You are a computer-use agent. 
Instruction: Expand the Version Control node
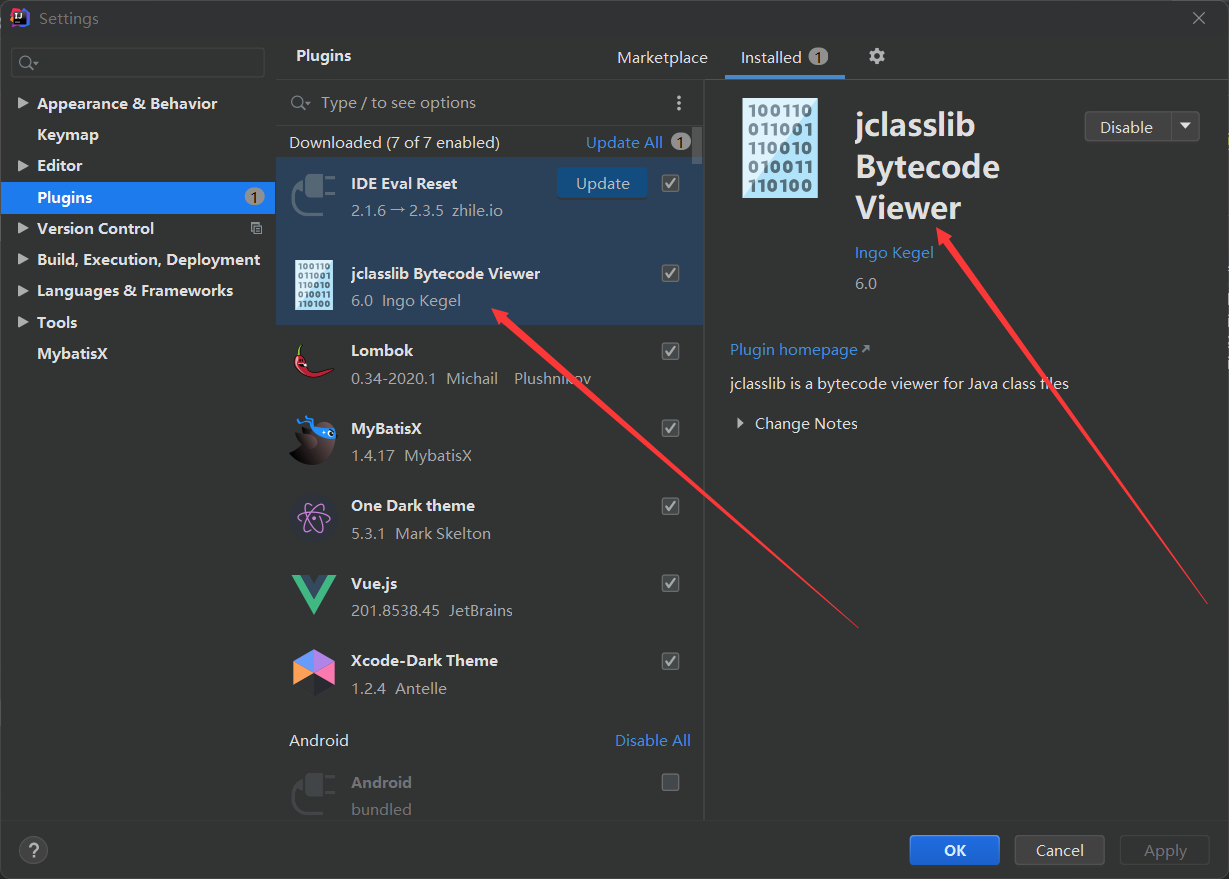pos(23,228)
